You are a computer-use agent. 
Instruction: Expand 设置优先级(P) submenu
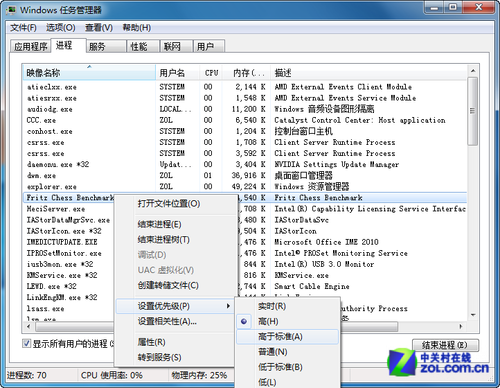tap(175, 306)
